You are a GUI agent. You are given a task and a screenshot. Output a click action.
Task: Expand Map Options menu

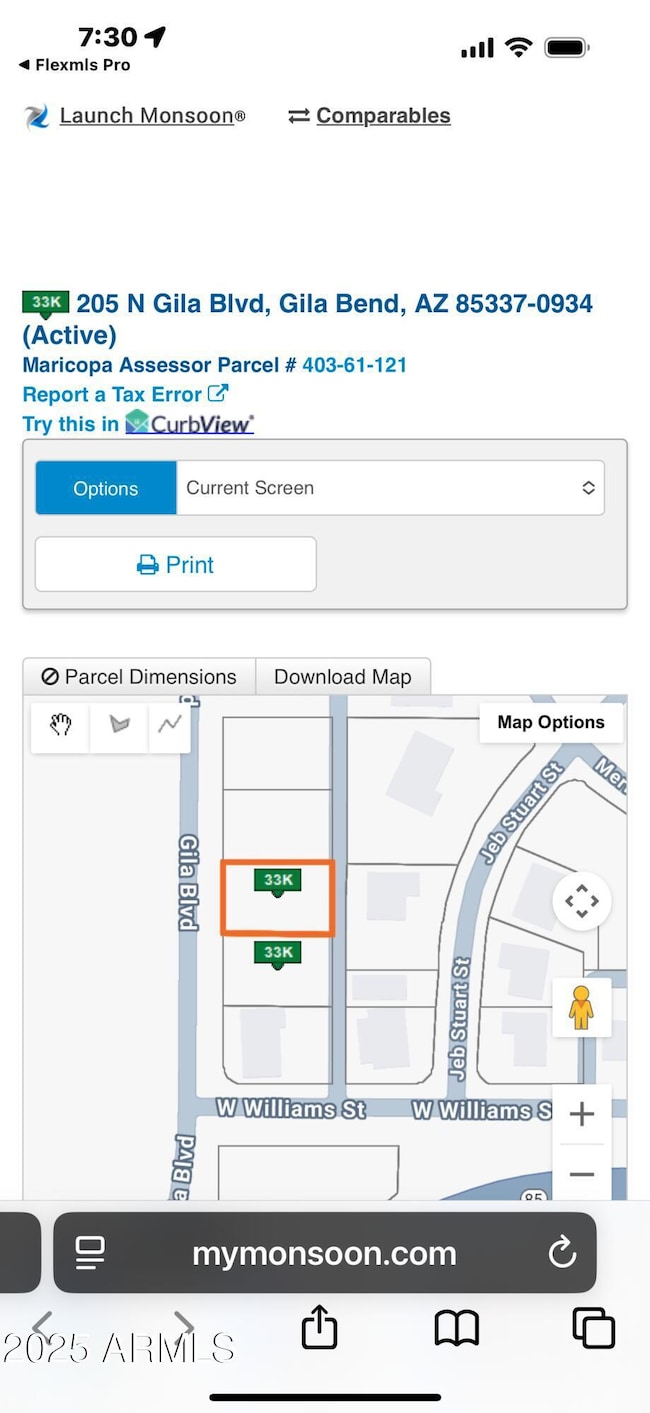click(x=551, y=722)
